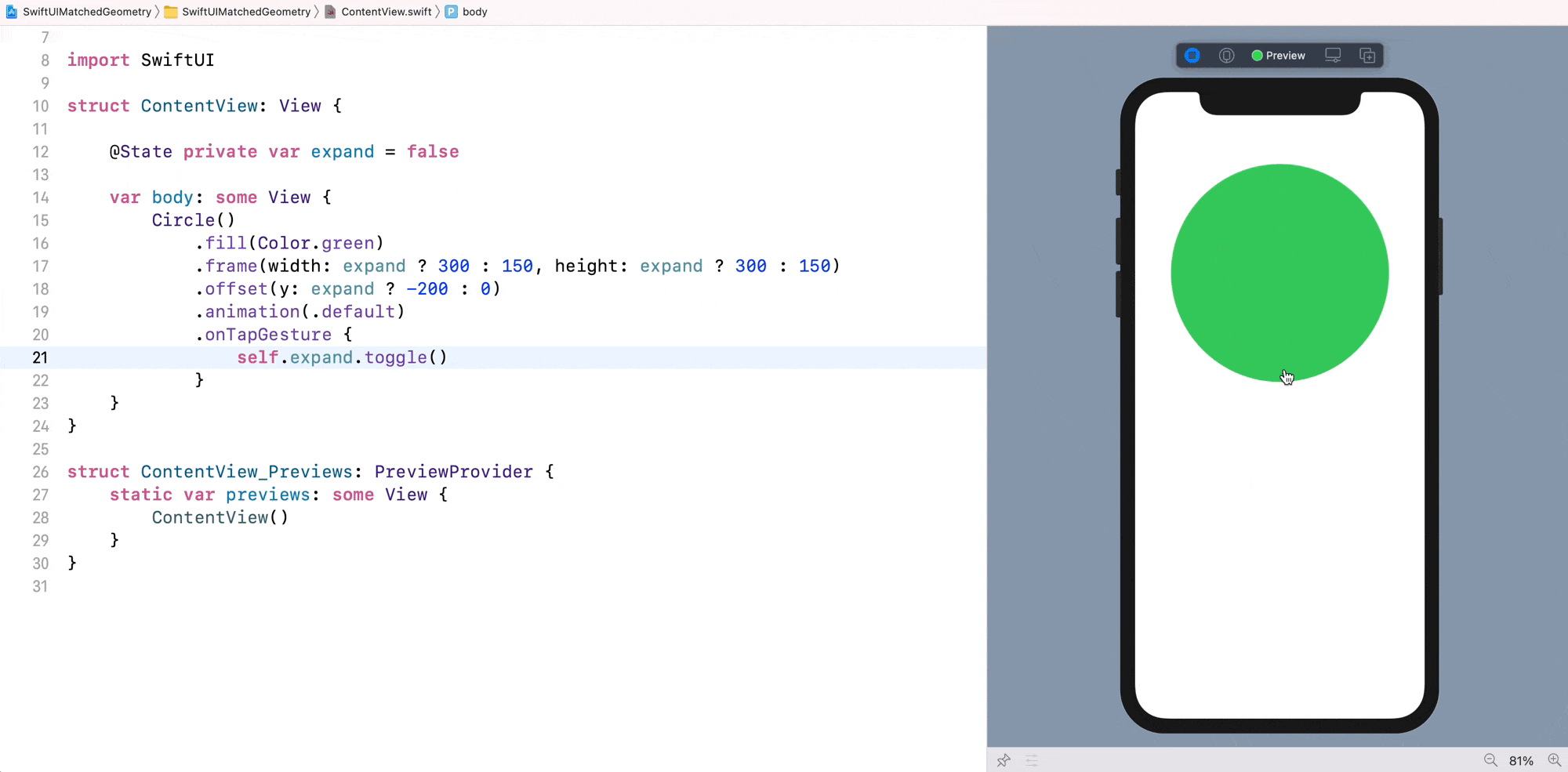Image resolution: width=1568 pixels, height=772 pixels.
Task: Pin the preview canvas
Action: pos(1004,760)
